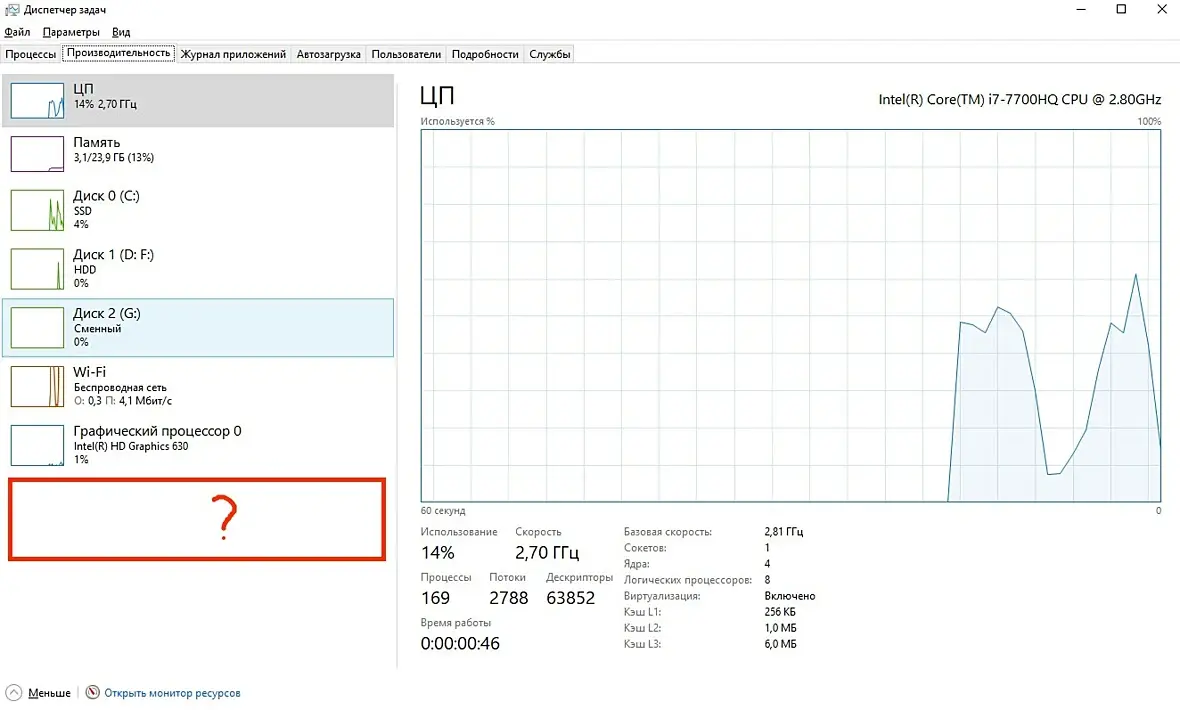Open the Память usage graph thumbnail
This screenshot has width=1180, height=710.
[x=37, y=154]
